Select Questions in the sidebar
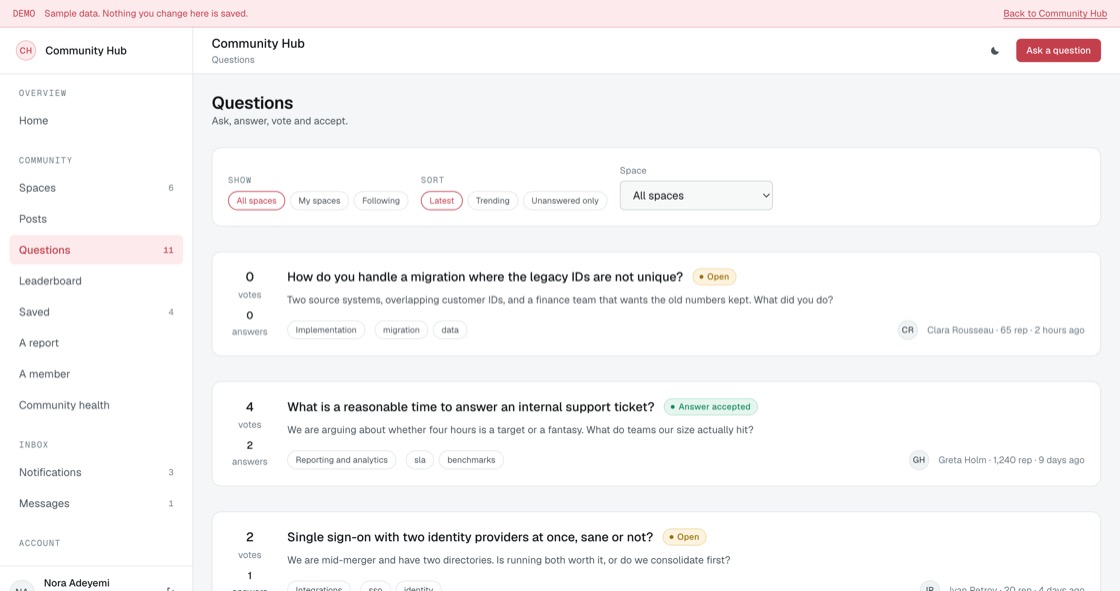The image size is (1120, 591). (x=96, y=250)
